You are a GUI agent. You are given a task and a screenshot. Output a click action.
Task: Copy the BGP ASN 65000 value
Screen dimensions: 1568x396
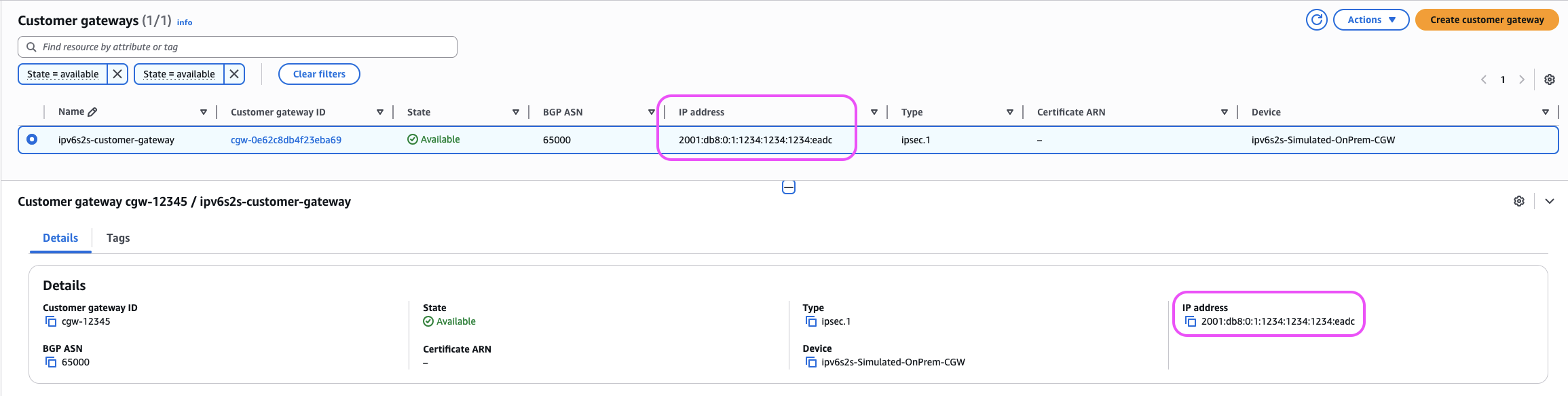click(51, 362)
